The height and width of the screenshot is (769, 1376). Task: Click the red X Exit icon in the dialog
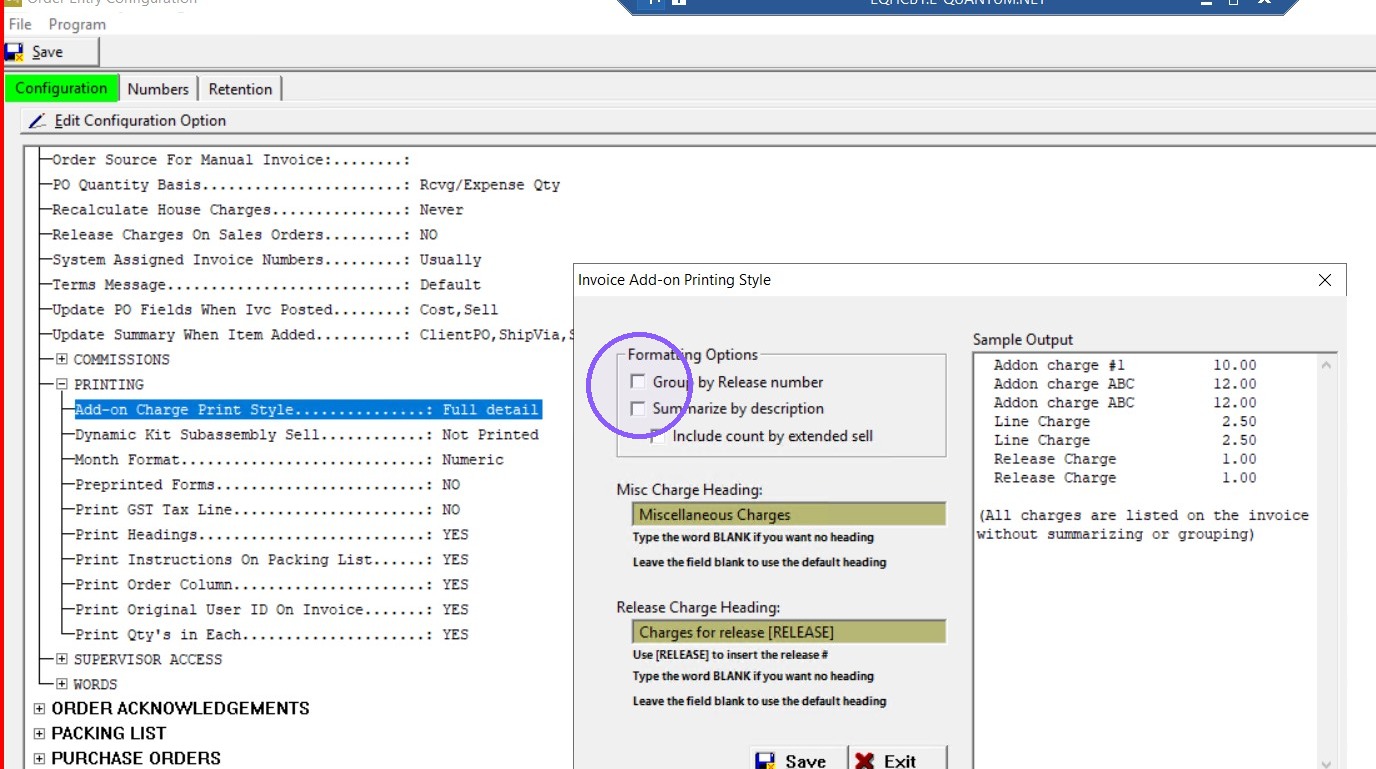tap(866, 762)
